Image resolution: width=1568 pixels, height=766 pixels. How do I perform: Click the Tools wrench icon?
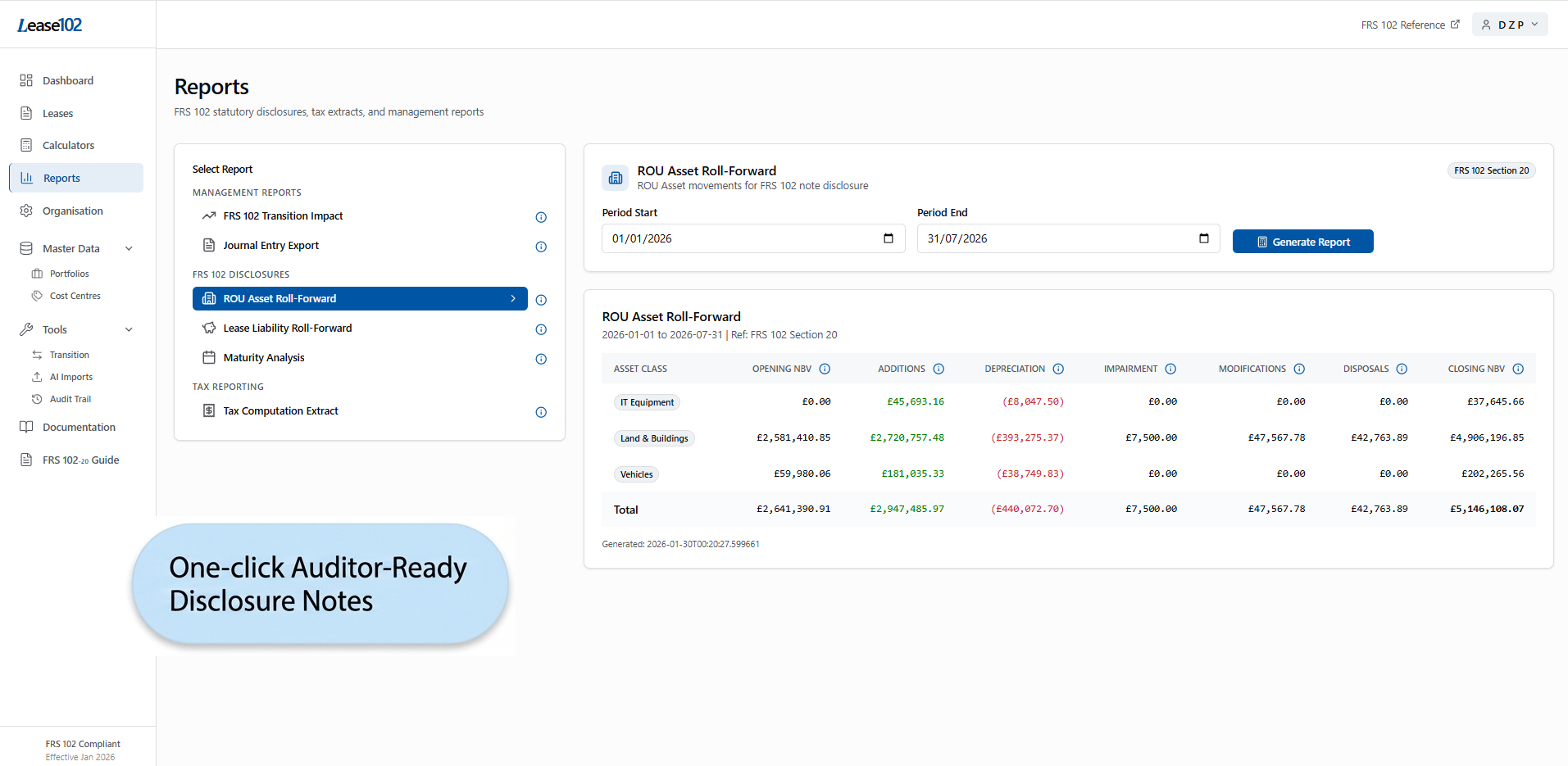pos(26,329)
